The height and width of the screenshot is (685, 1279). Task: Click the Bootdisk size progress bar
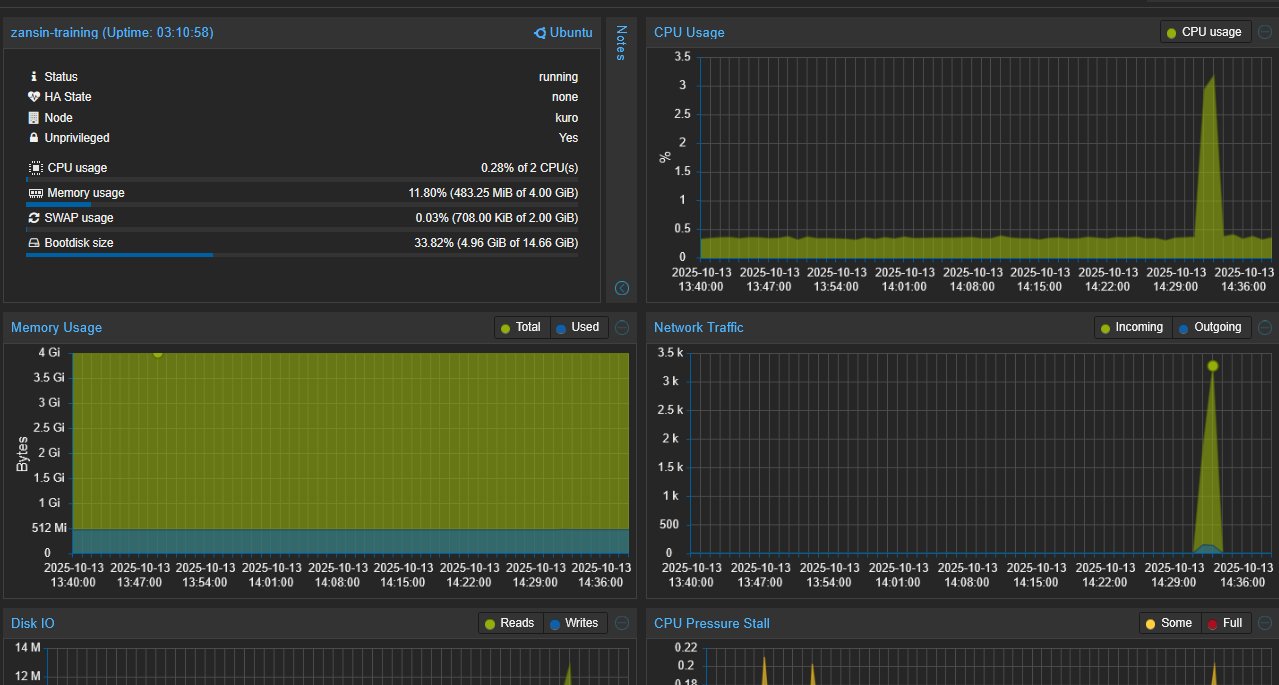coord(302,254)
